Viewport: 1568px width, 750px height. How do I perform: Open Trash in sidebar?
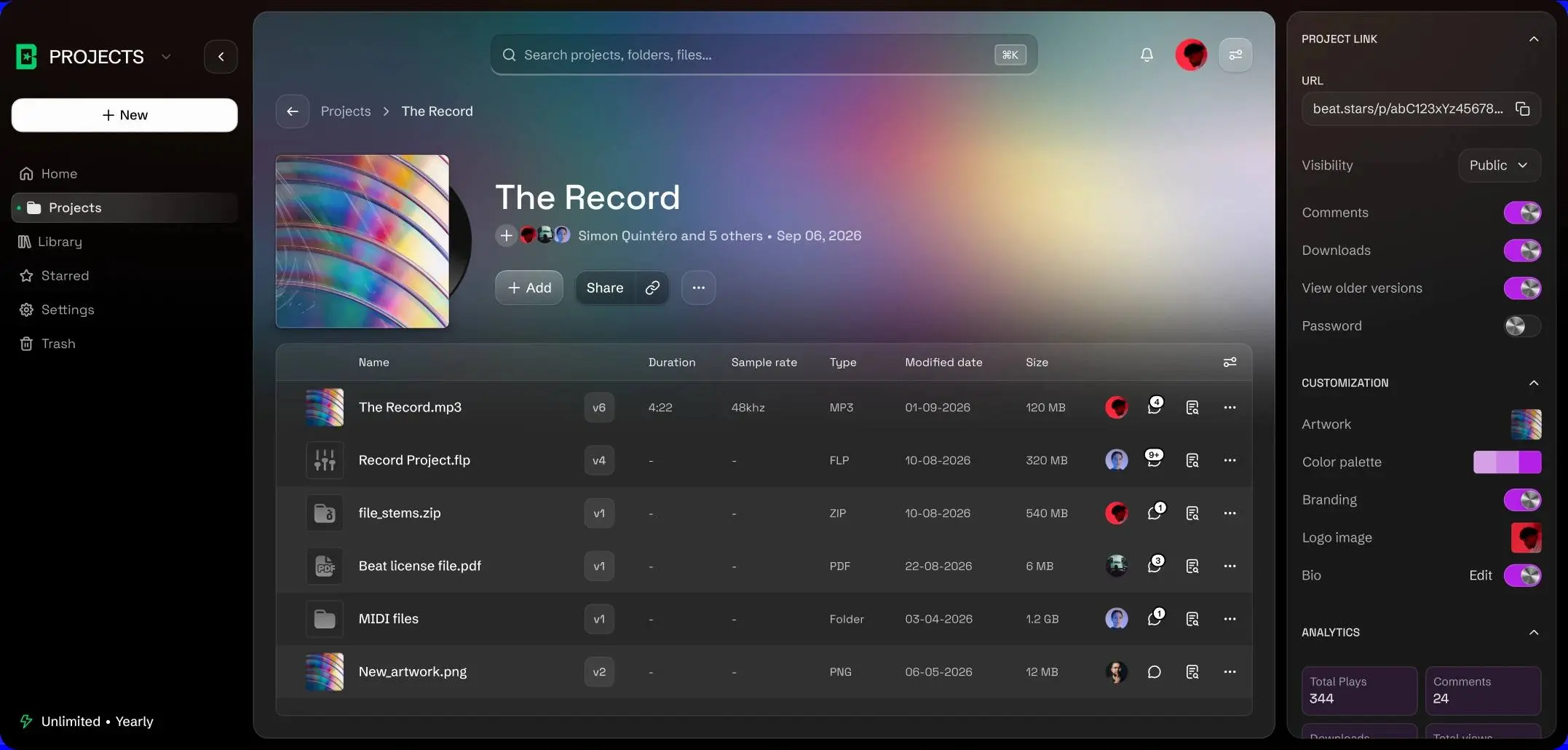tap(47, 344)
